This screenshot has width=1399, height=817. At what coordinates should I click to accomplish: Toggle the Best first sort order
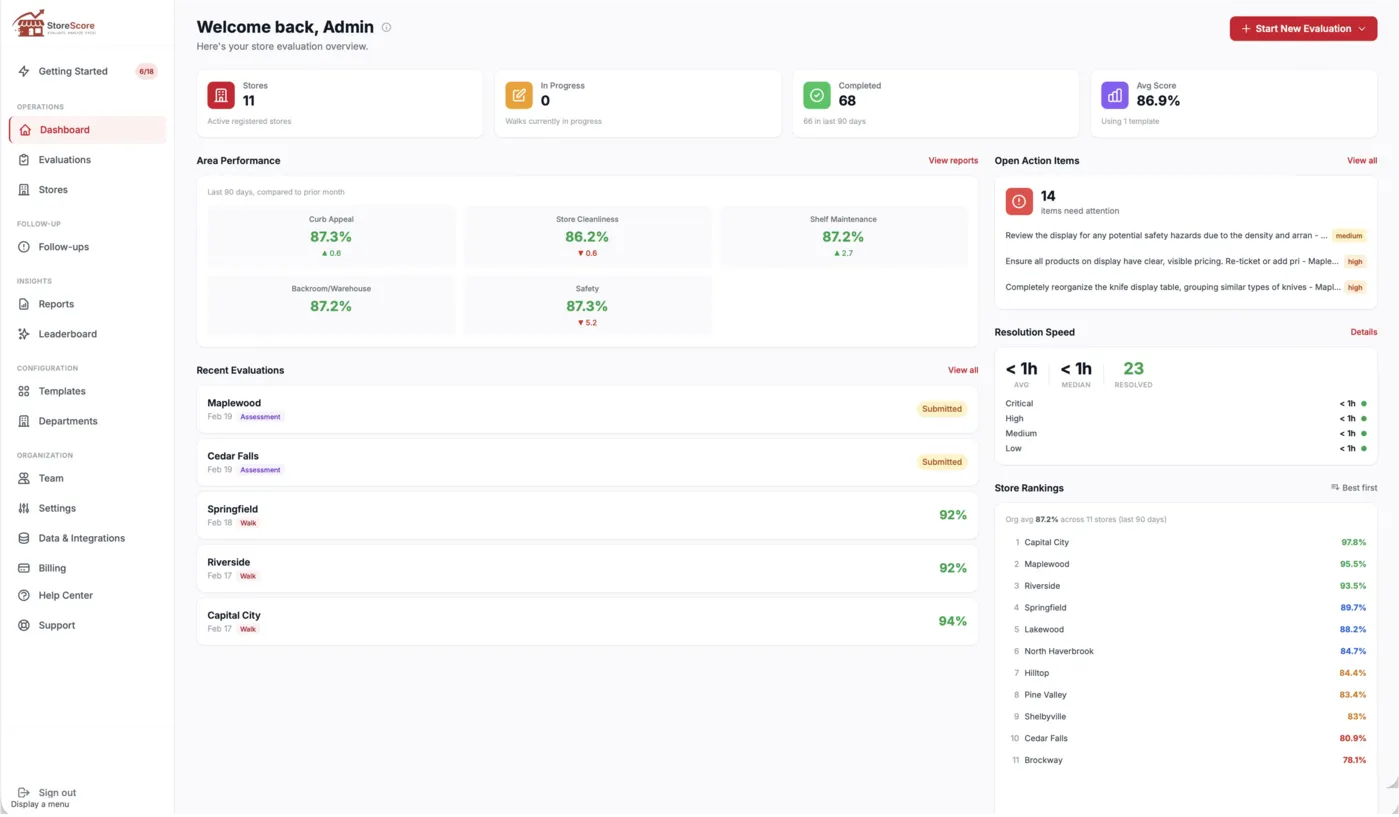(1353, 488)
